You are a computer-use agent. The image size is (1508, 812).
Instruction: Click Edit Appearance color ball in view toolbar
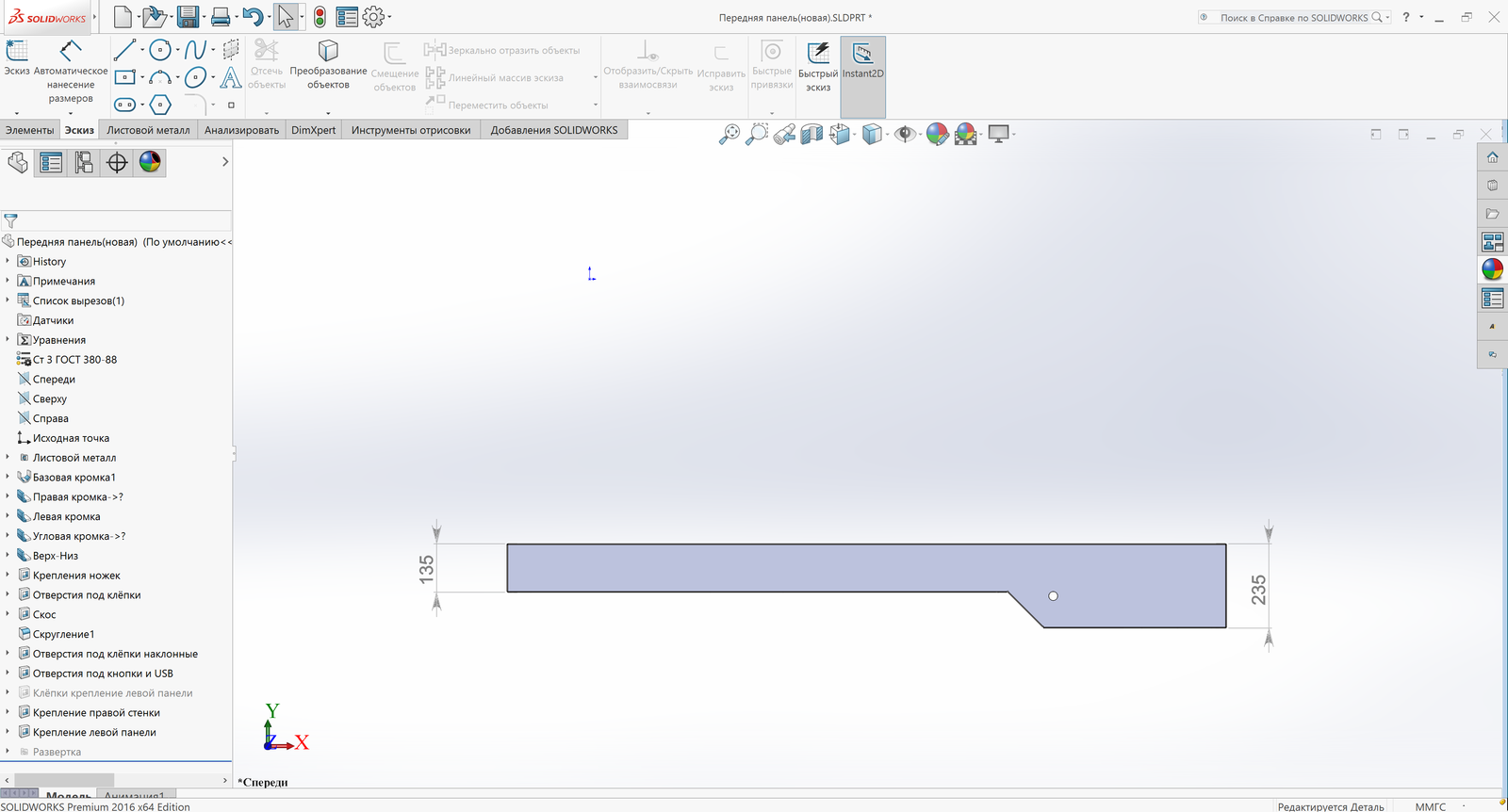(937, 134)
